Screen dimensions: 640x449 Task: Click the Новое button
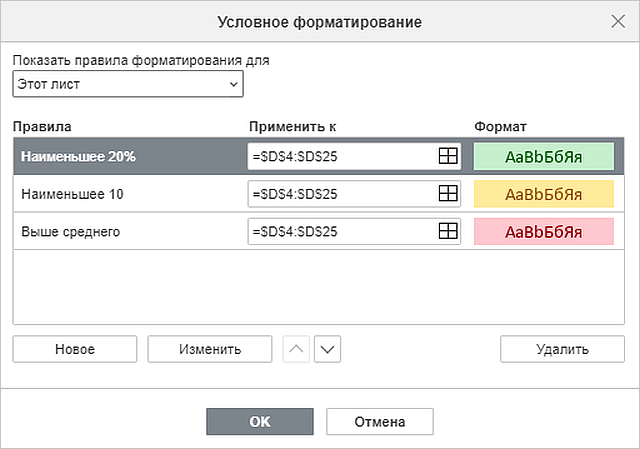pos(75,349)
